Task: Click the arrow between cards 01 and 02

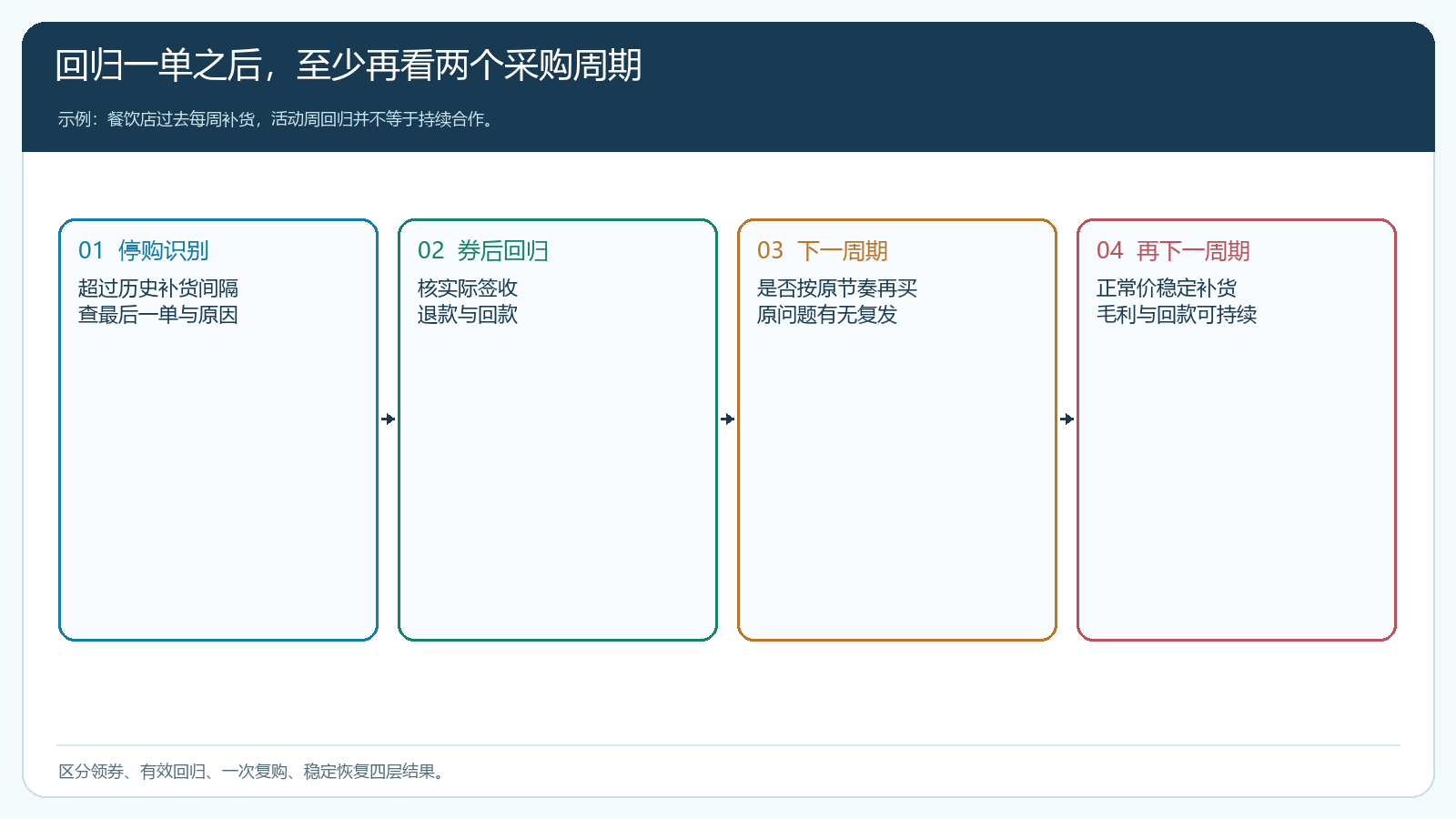Action: coord(389,420)
